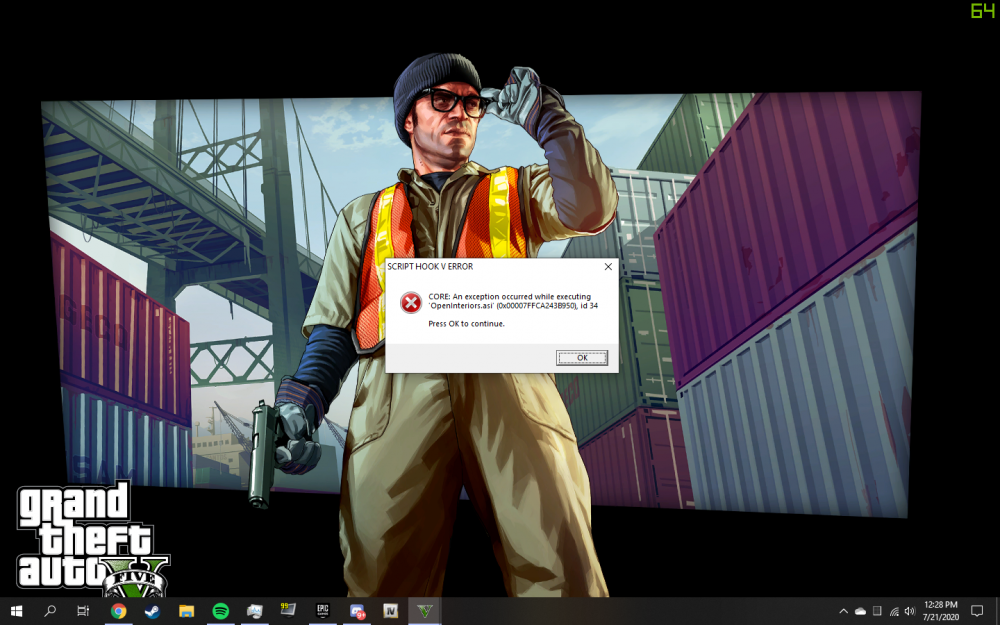Check Wi-Fi network status in the tray

893,610
